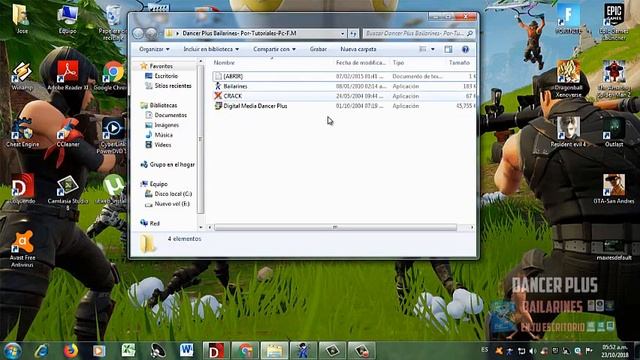
Task: Sort by Tamaño column header
Action: (459, 63)
